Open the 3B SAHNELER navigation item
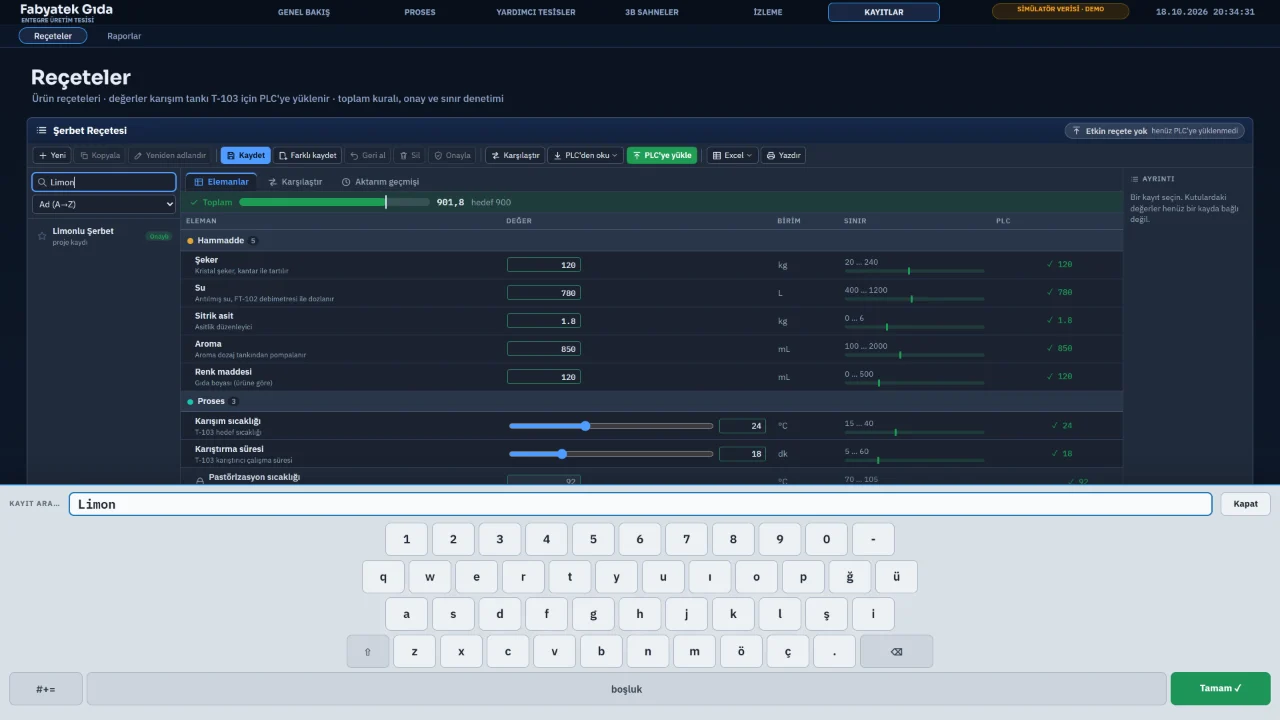The width and height of the screenshot is (1280, 720). coord(652,12)
